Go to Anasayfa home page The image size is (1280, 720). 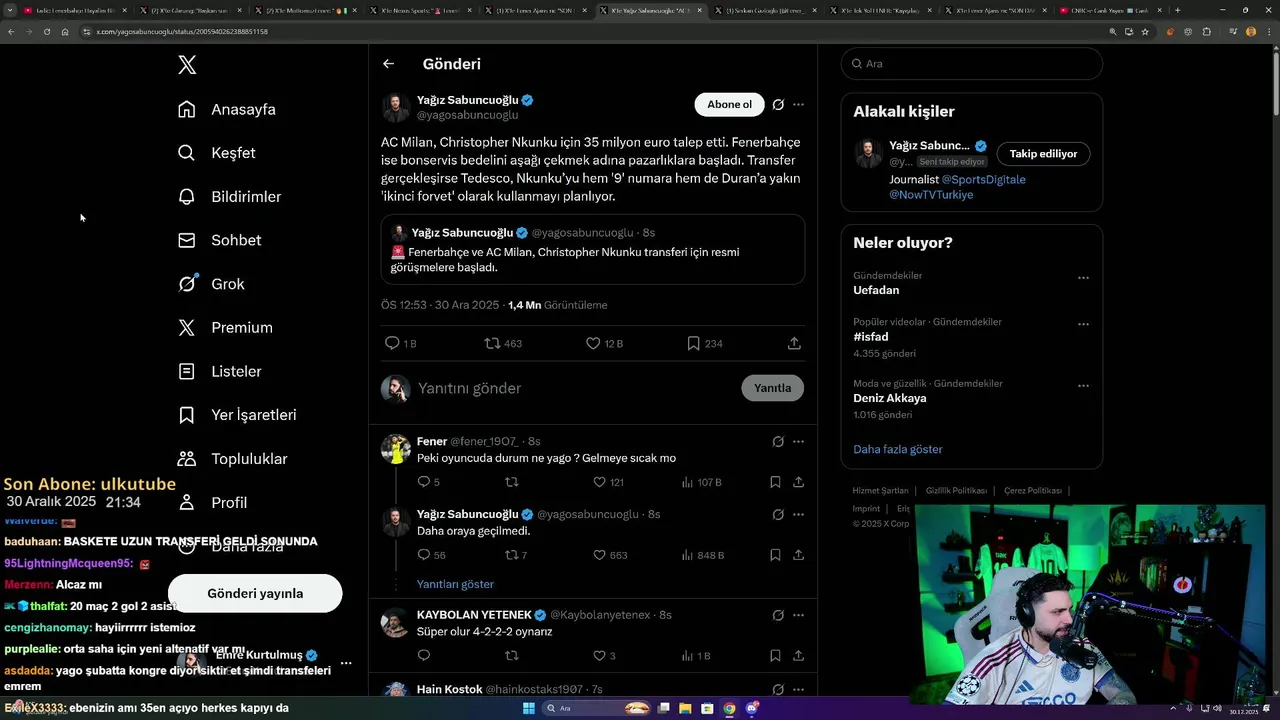[226, 109]
